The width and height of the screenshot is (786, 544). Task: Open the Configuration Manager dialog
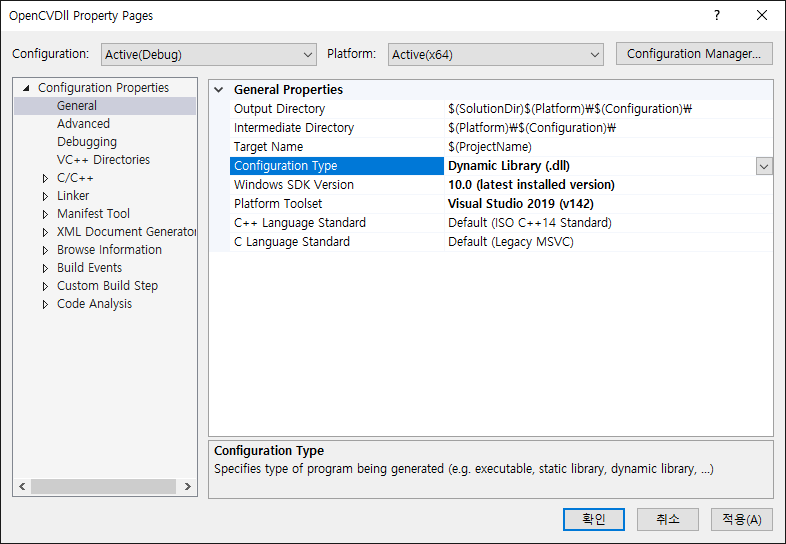point(694,54)
